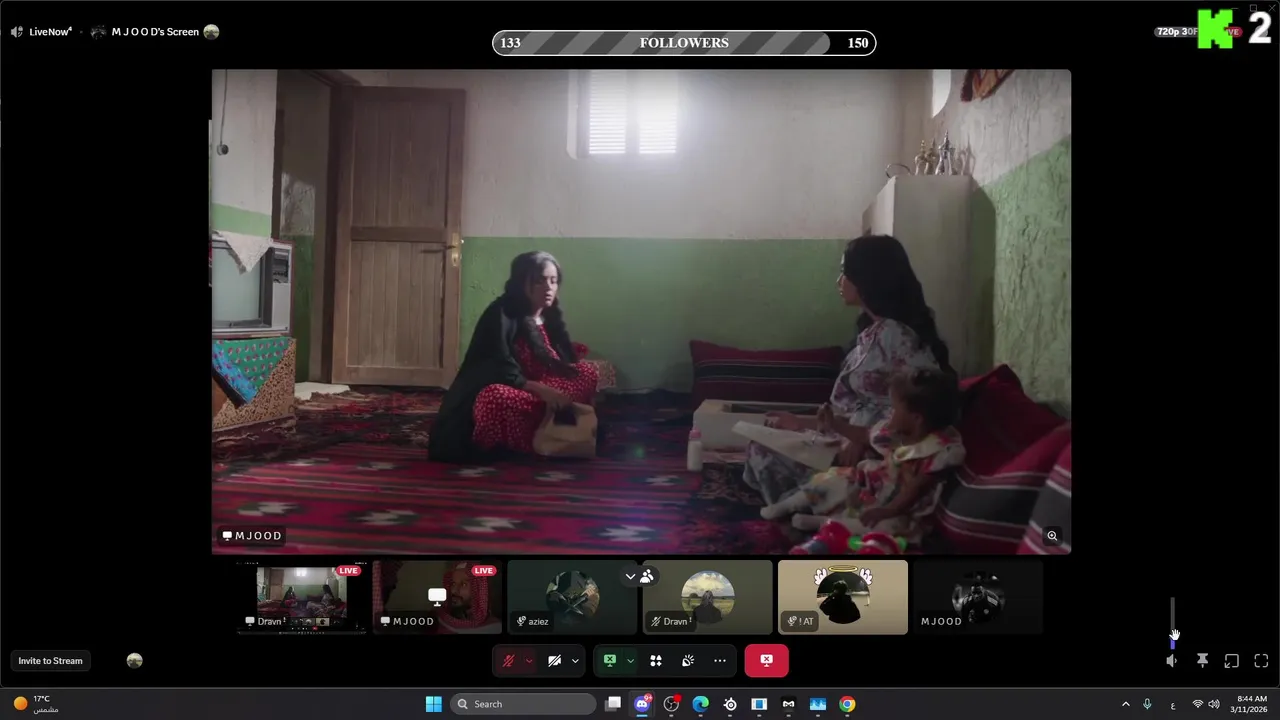Select MJOOD's participant avatar tile
Screen dimensions: 1280x720
tap(978, 597)
